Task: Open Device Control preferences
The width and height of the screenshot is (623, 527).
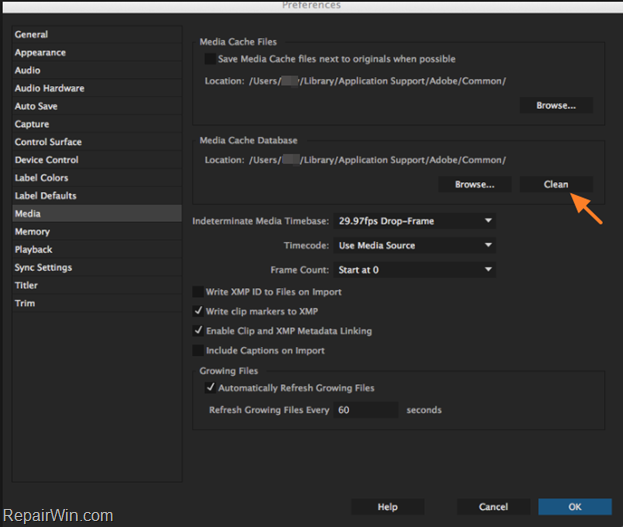Action: [x=97, y=160]
